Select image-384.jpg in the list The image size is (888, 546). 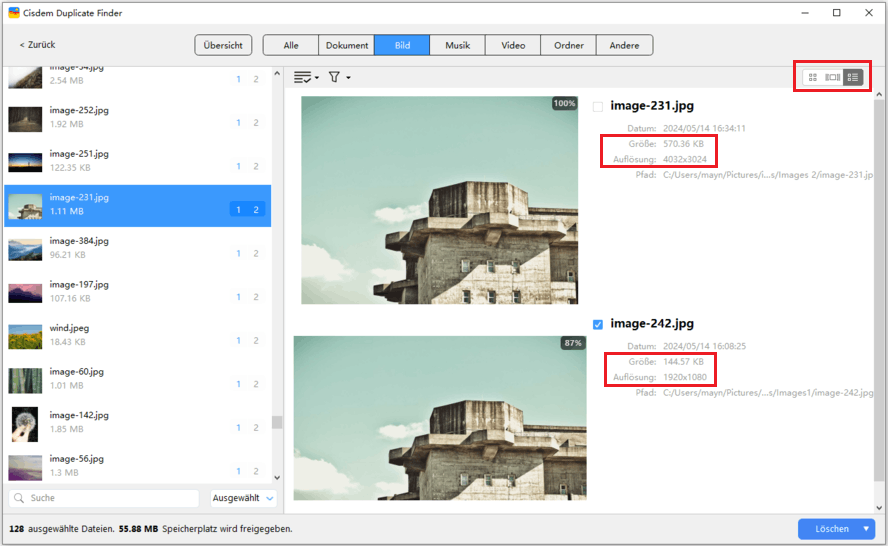point(138,249)
